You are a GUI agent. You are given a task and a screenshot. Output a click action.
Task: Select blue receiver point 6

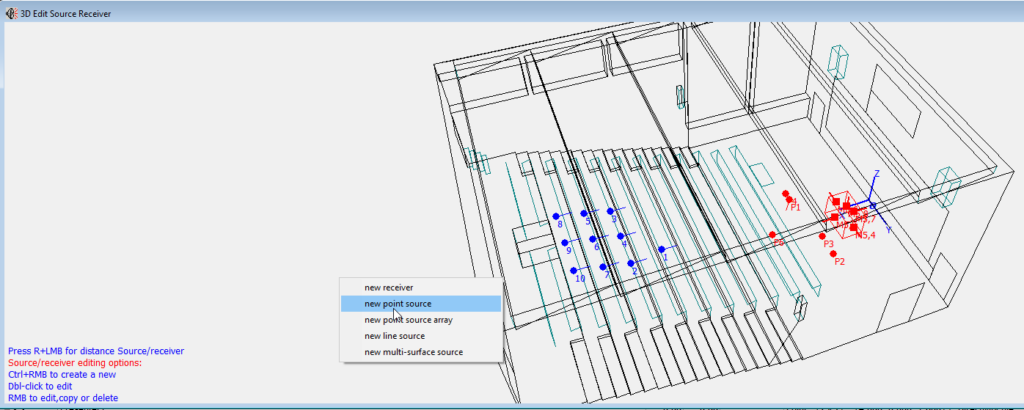[592, 239]
